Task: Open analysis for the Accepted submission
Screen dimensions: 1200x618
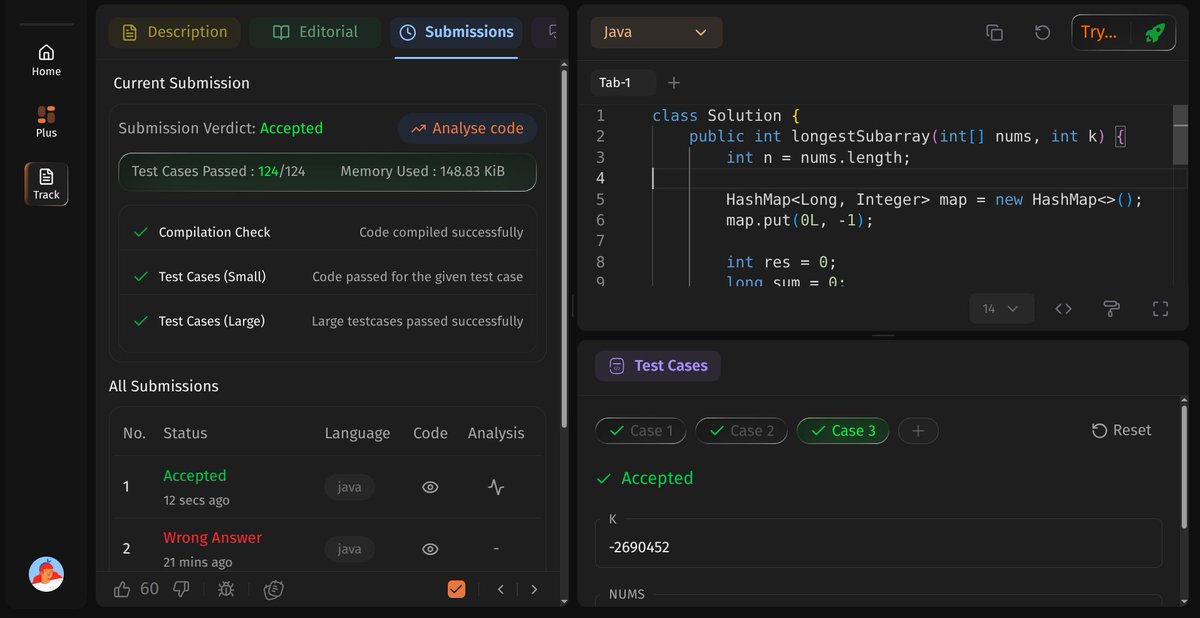Action: (x=496, y=488)
